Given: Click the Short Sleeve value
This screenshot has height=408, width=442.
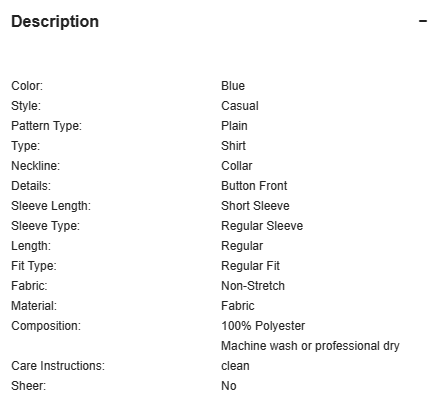Looking at the screenshot, I should point(255,206).
